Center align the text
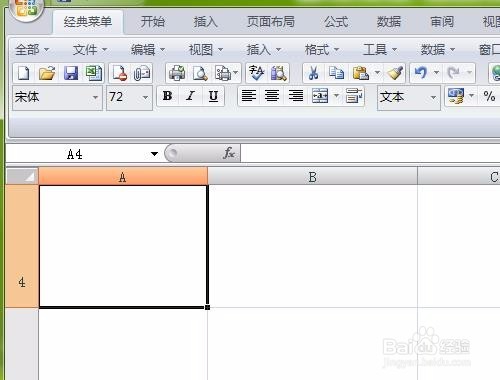Image resolution: width=500 pixels, height=380 pixels. [272, 96]
